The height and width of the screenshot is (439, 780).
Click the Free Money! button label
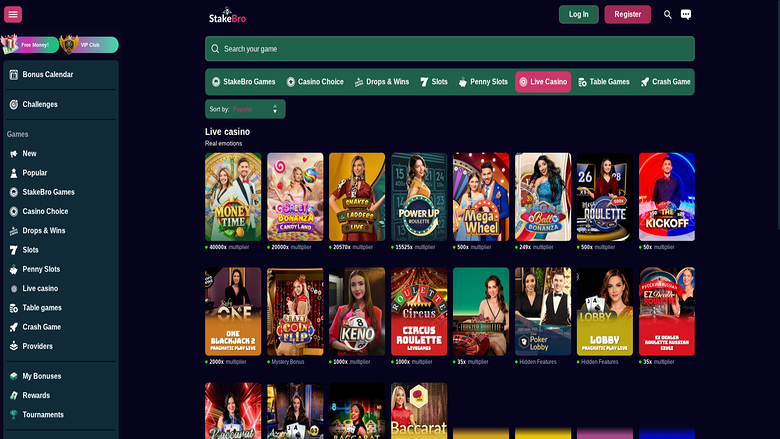point(35,45)
